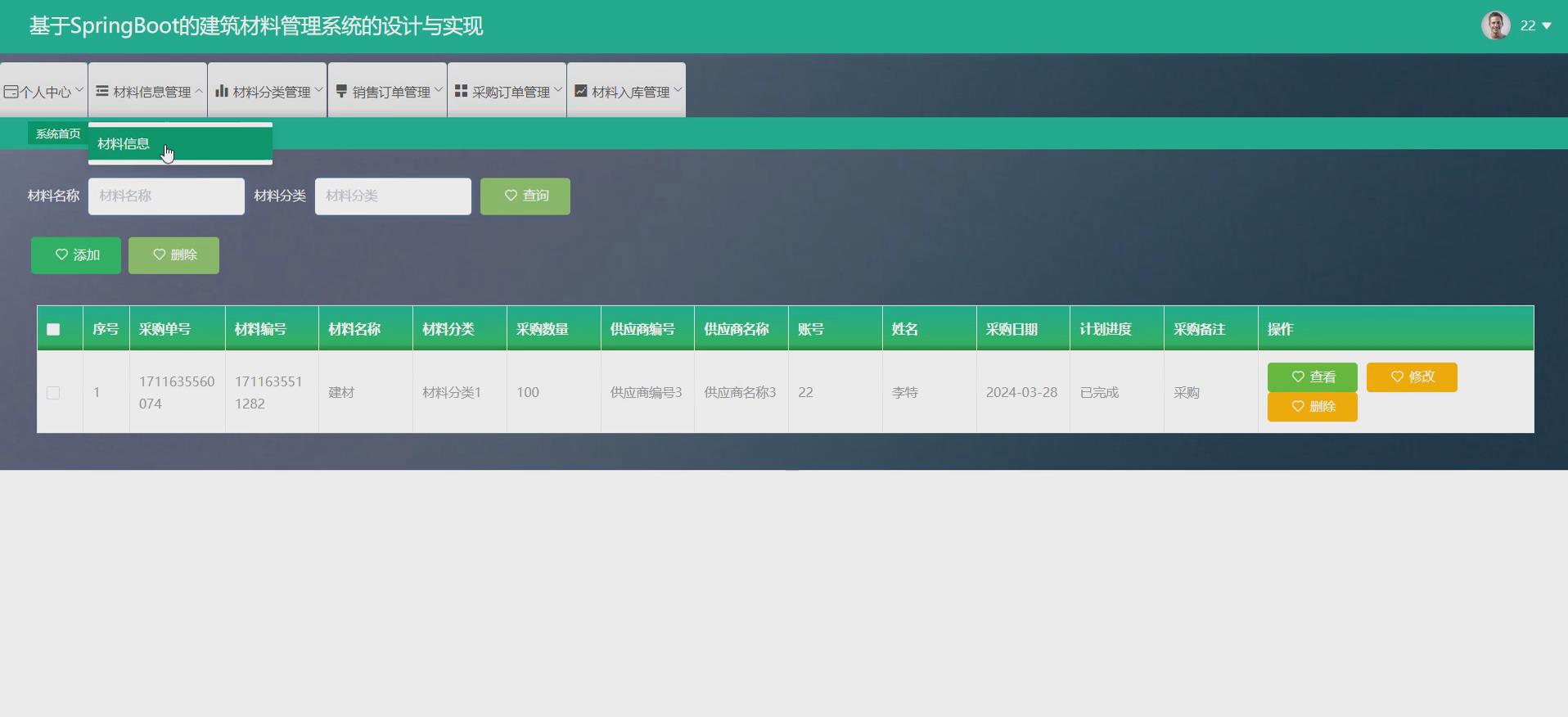Click the 材料分类管理 bar chart icon

[x=222, y=91]
